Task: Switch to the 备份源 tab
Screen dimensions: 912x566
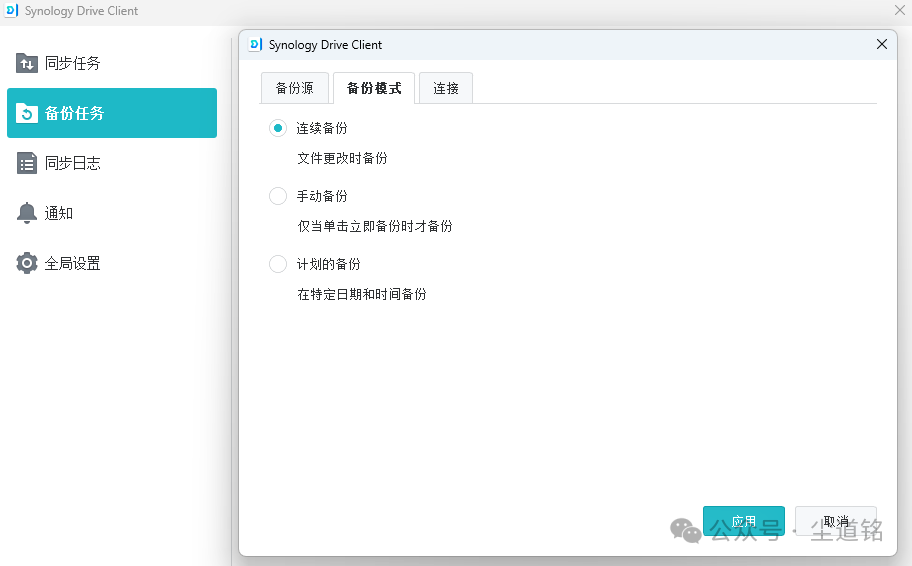Action: (x=294, y=88)
